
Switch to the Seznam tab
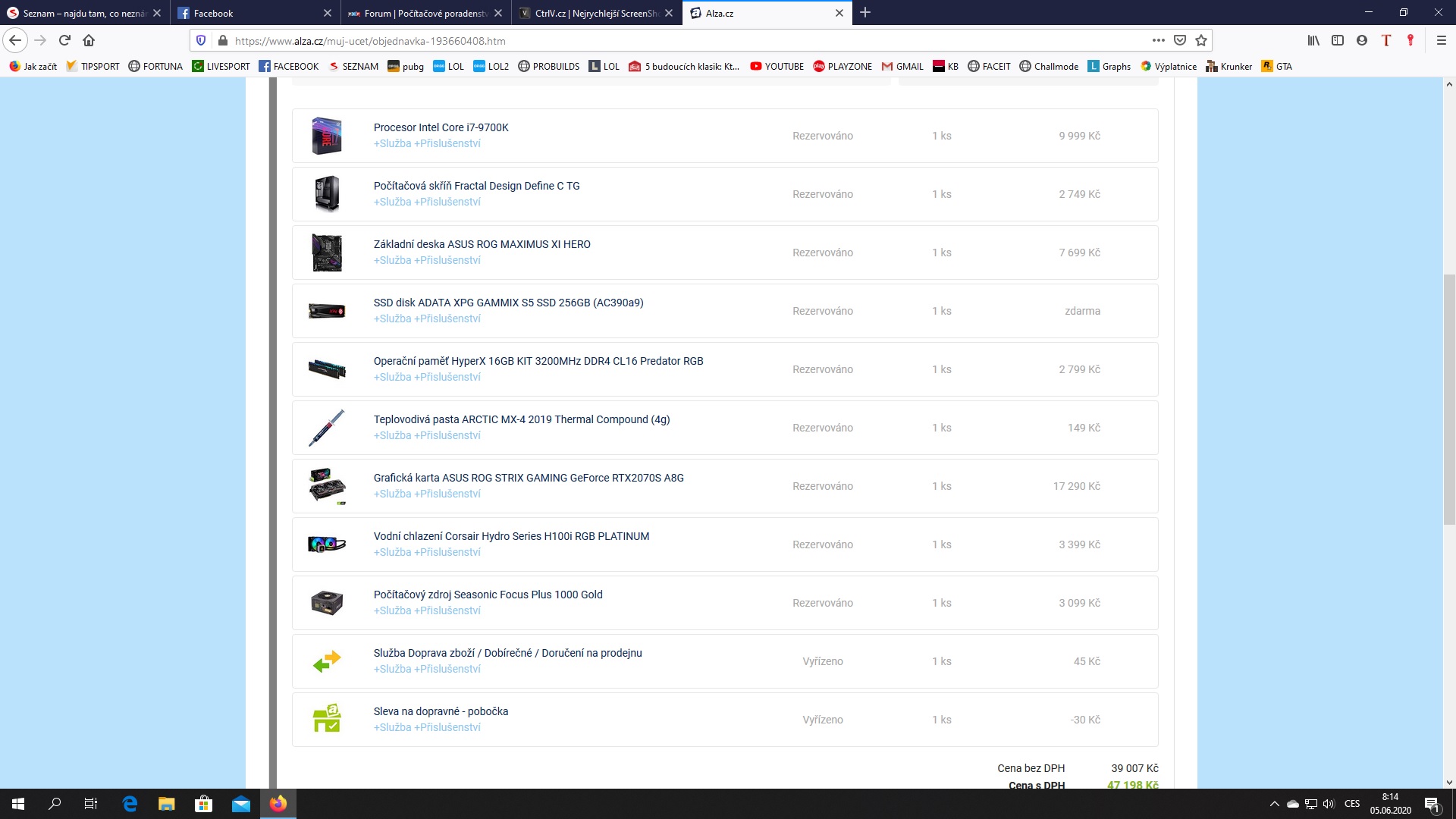(x=83, y=13)
